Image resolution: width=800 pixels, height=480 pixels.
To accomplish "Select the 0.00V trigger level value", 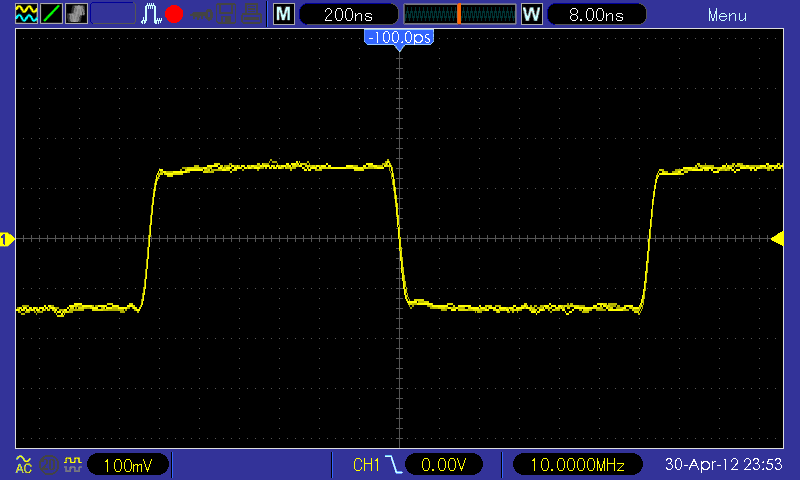I will pos(443,465).
